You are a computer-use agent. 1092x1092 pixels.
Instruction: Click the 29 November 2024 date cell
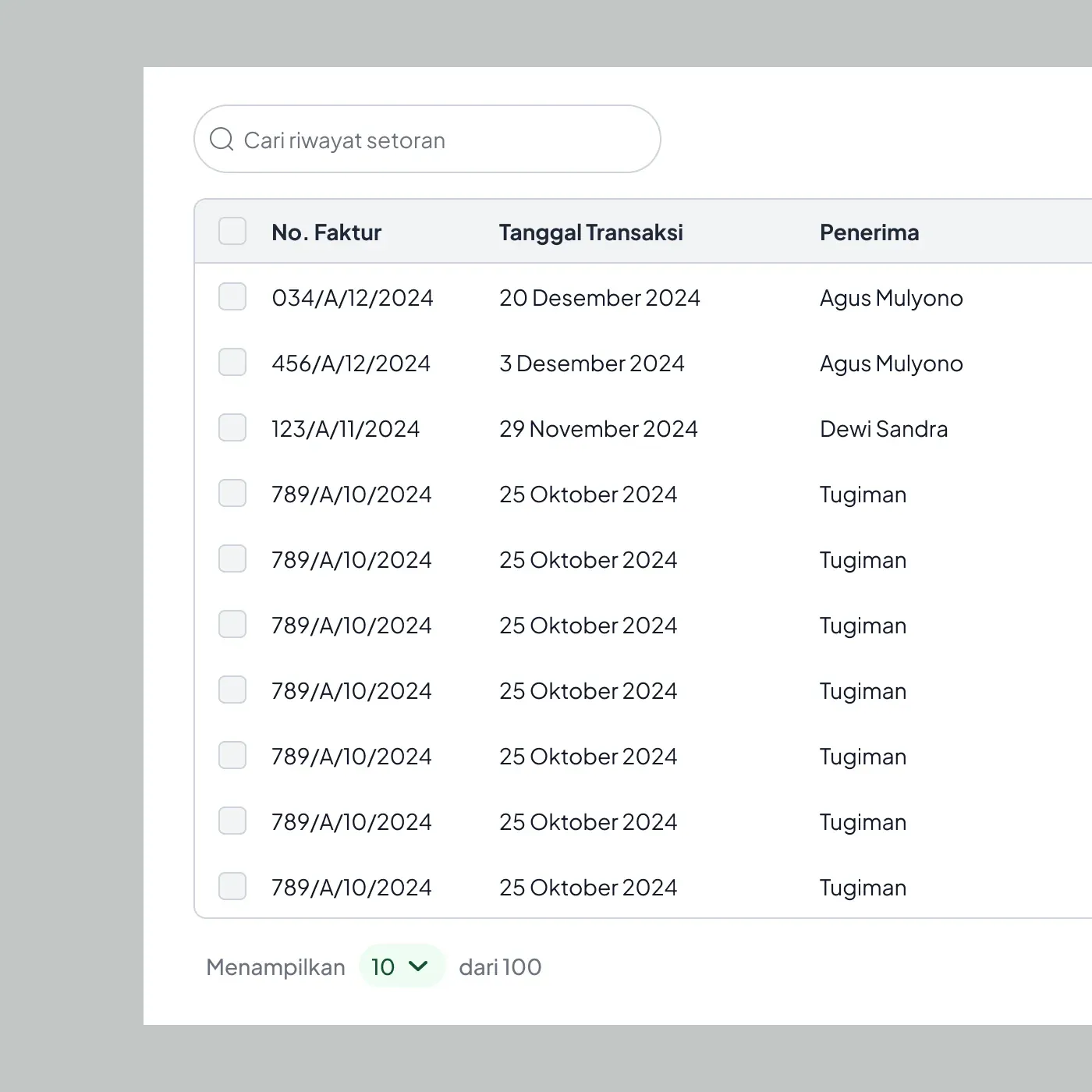click(598, 429)
